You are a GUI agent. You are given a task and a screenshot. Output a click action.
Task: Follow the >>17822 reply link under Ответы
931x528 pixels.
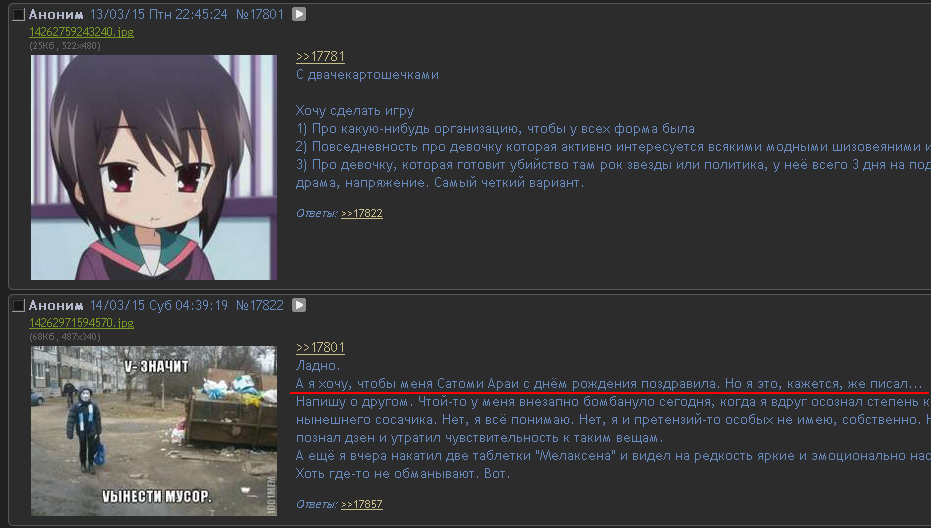362,213
